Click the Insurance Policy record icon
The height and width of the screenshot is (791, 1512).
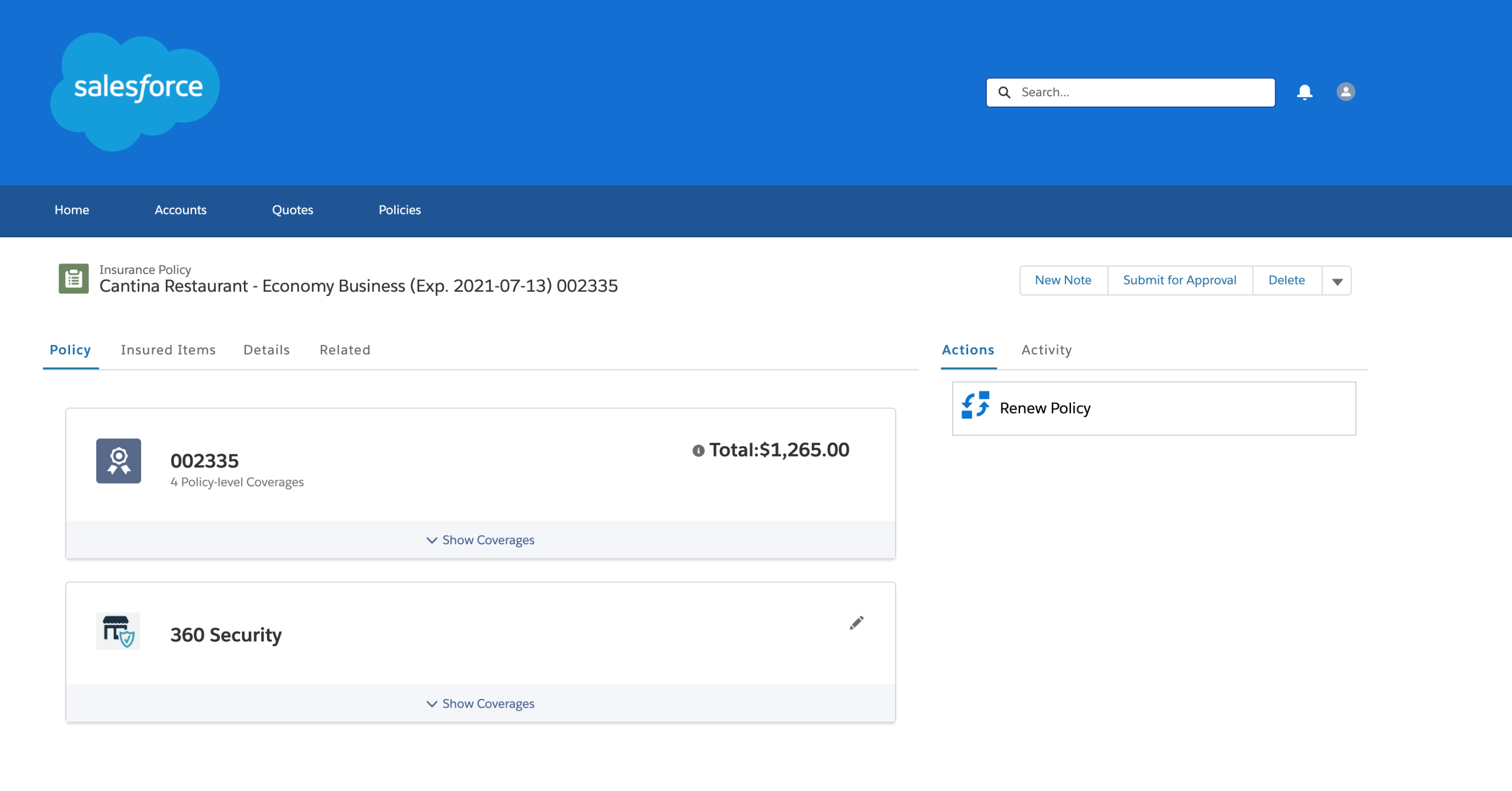coord(73,278)
